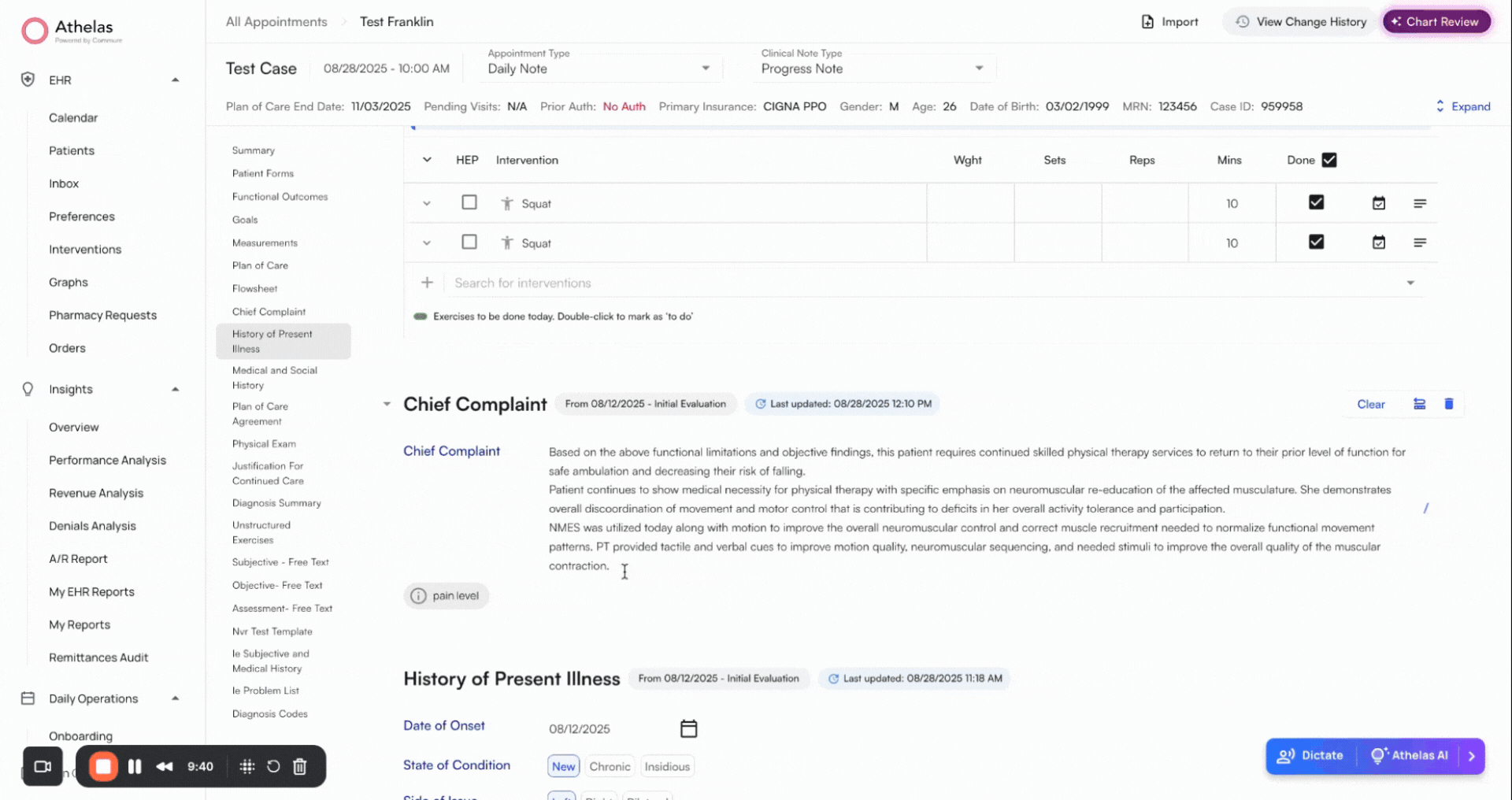The width and height of the screenshot is (1512, 800).
Task: Click the info icon on pain level chip
Action: [x=418, y=596]
